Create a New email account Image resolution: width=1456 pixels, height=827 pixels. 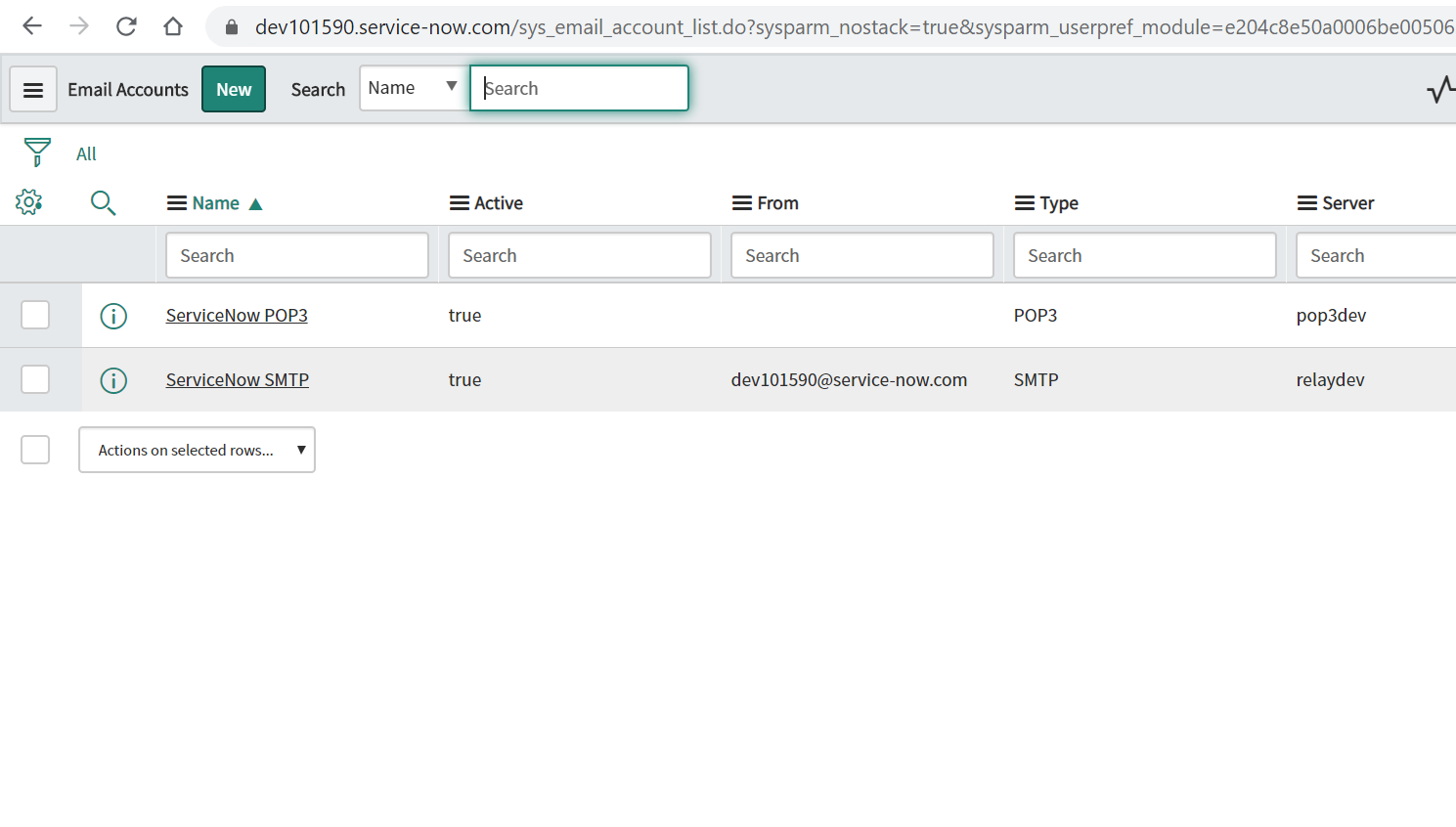234,89
